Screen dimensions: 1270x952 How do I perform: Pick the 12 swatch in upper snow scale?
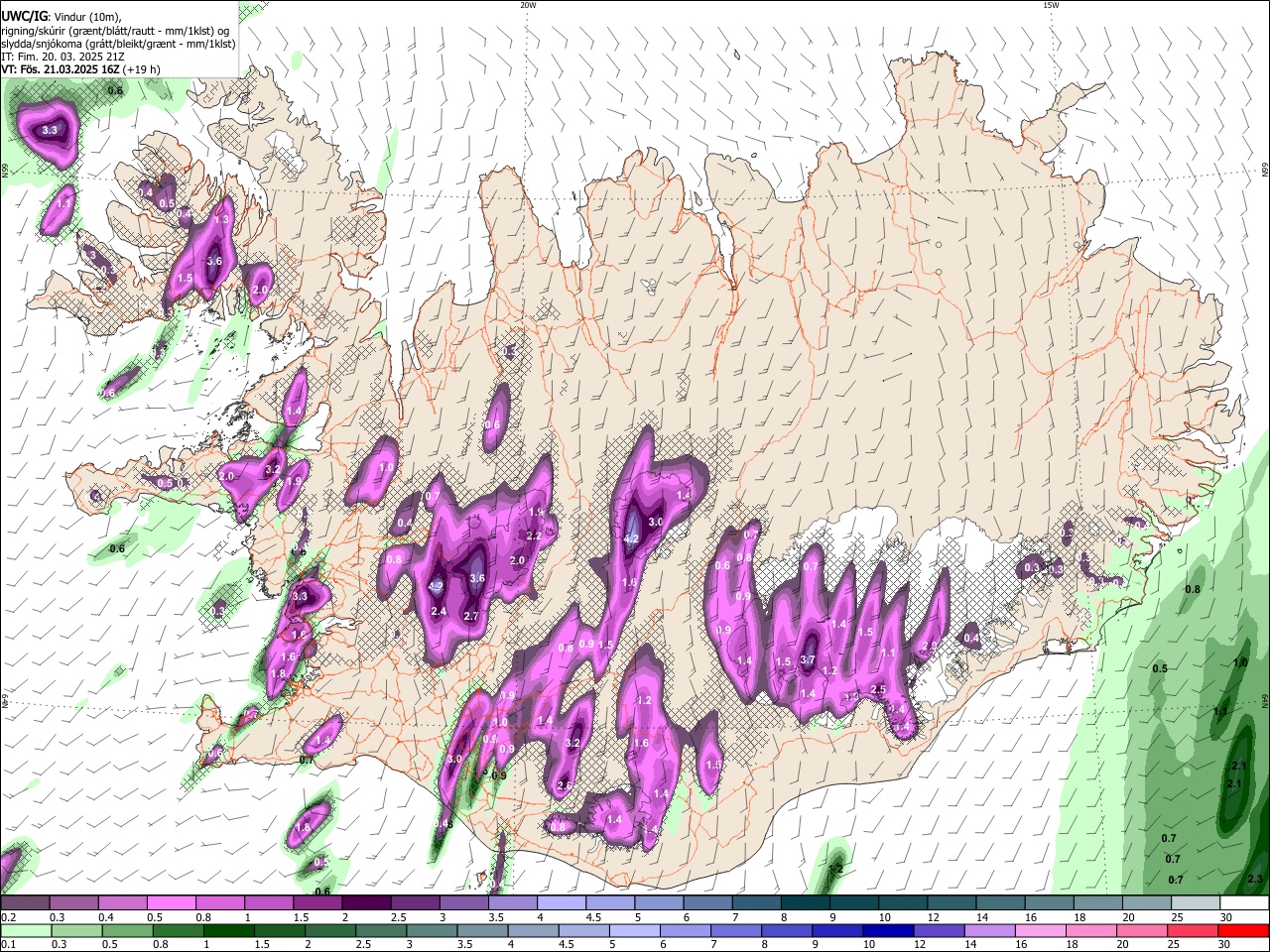951,903
